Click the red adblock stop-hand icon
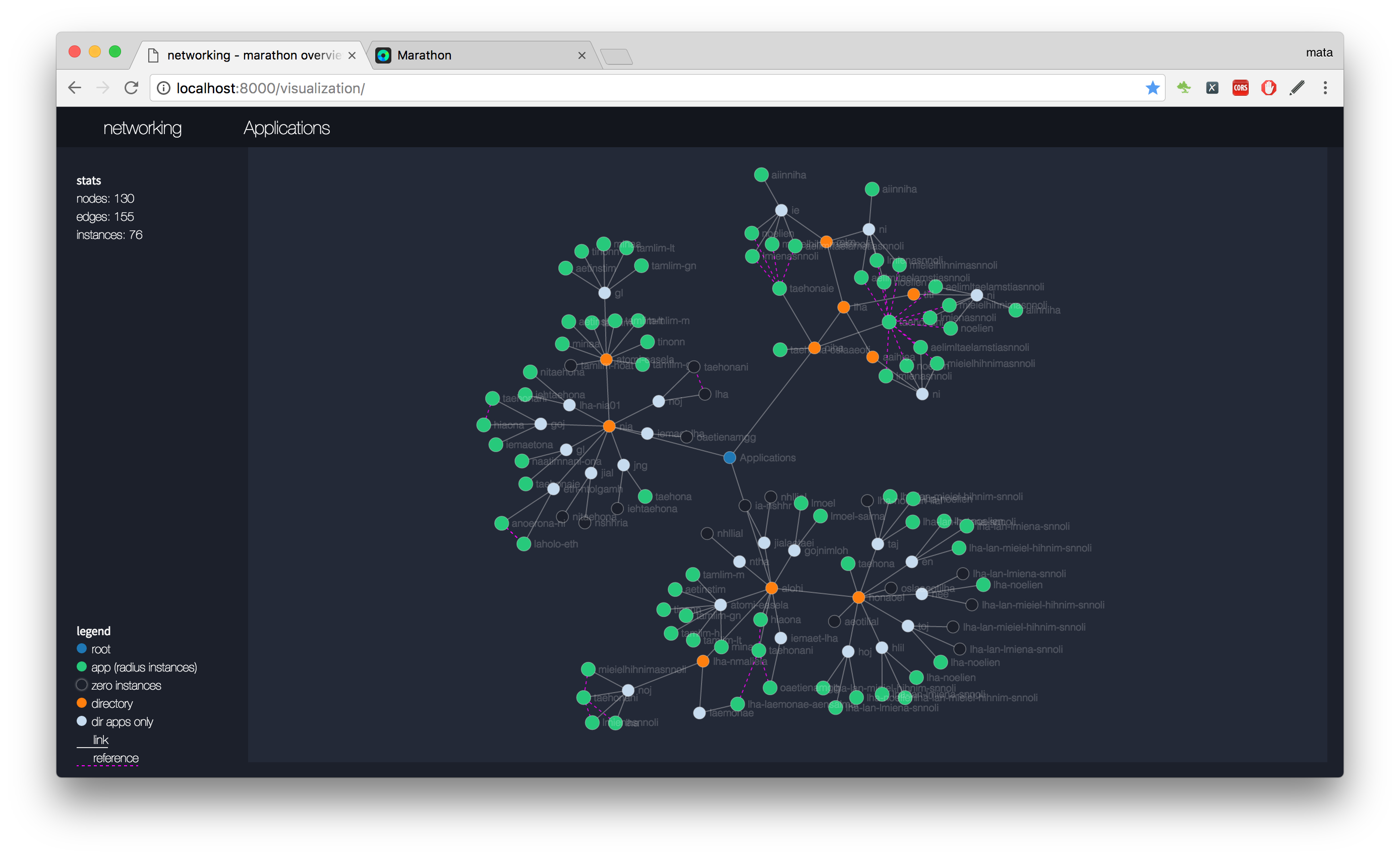 [x=1268, y=88]
